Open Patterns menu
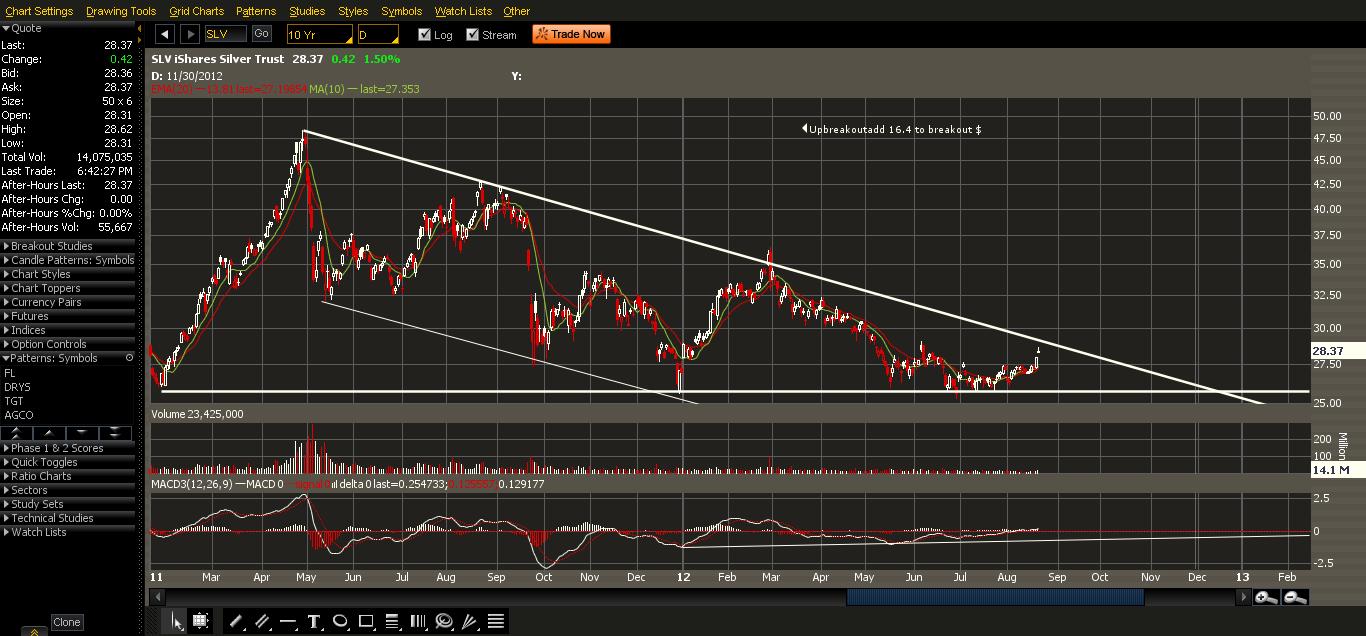The height and width of the screenshot is (636, 1366). [256, 11]
